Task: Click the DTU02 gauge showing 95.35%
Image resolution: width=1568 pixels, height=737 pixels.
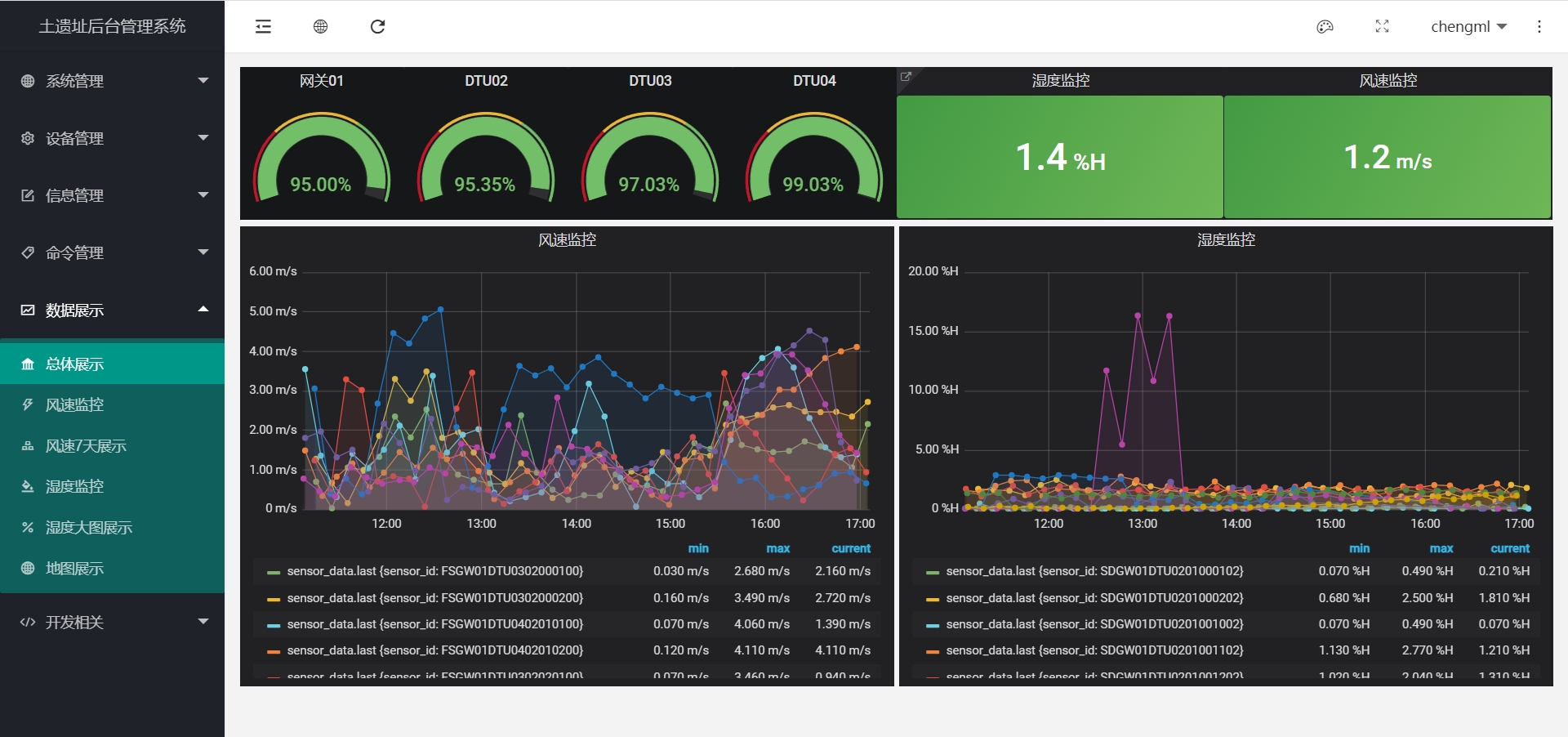Action: pos(486,157)
